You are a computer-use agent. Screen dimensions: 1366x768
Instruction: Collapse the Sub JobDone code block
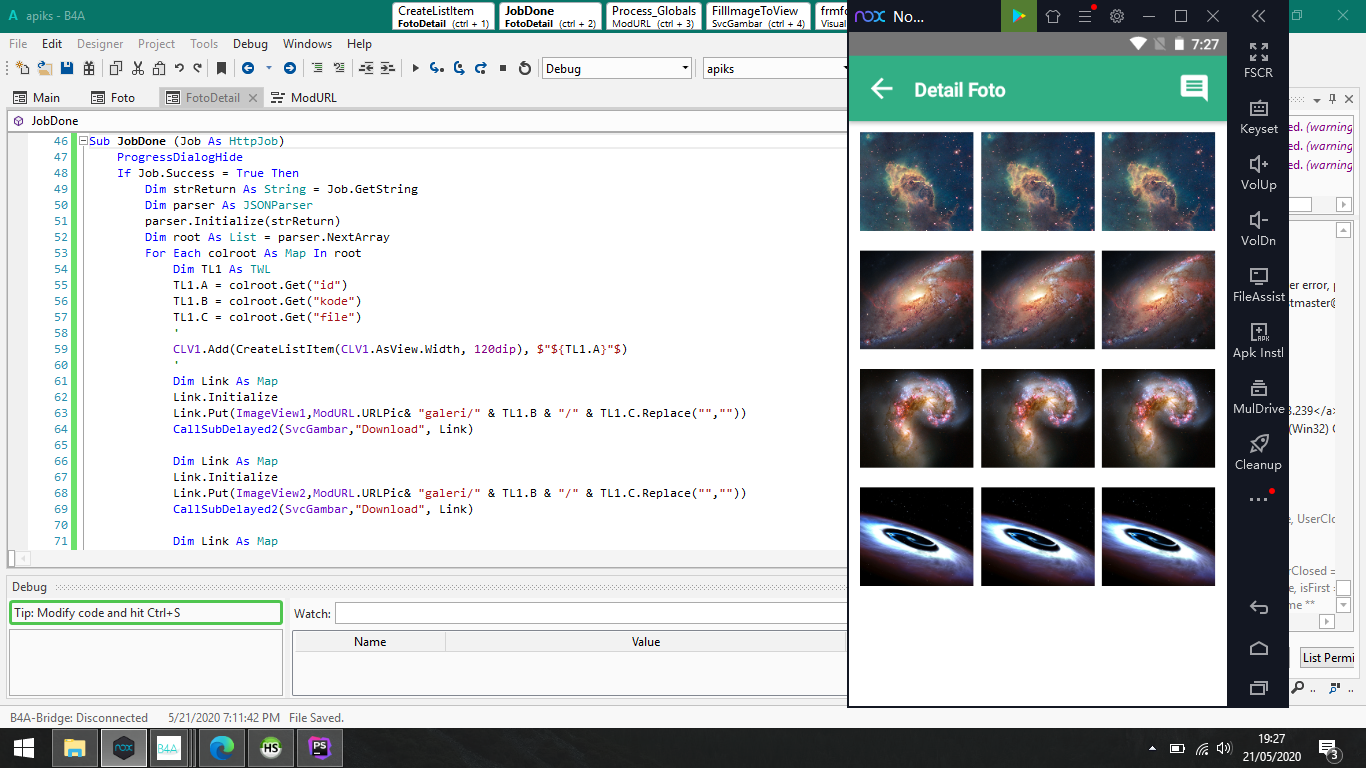click(82, 141)
